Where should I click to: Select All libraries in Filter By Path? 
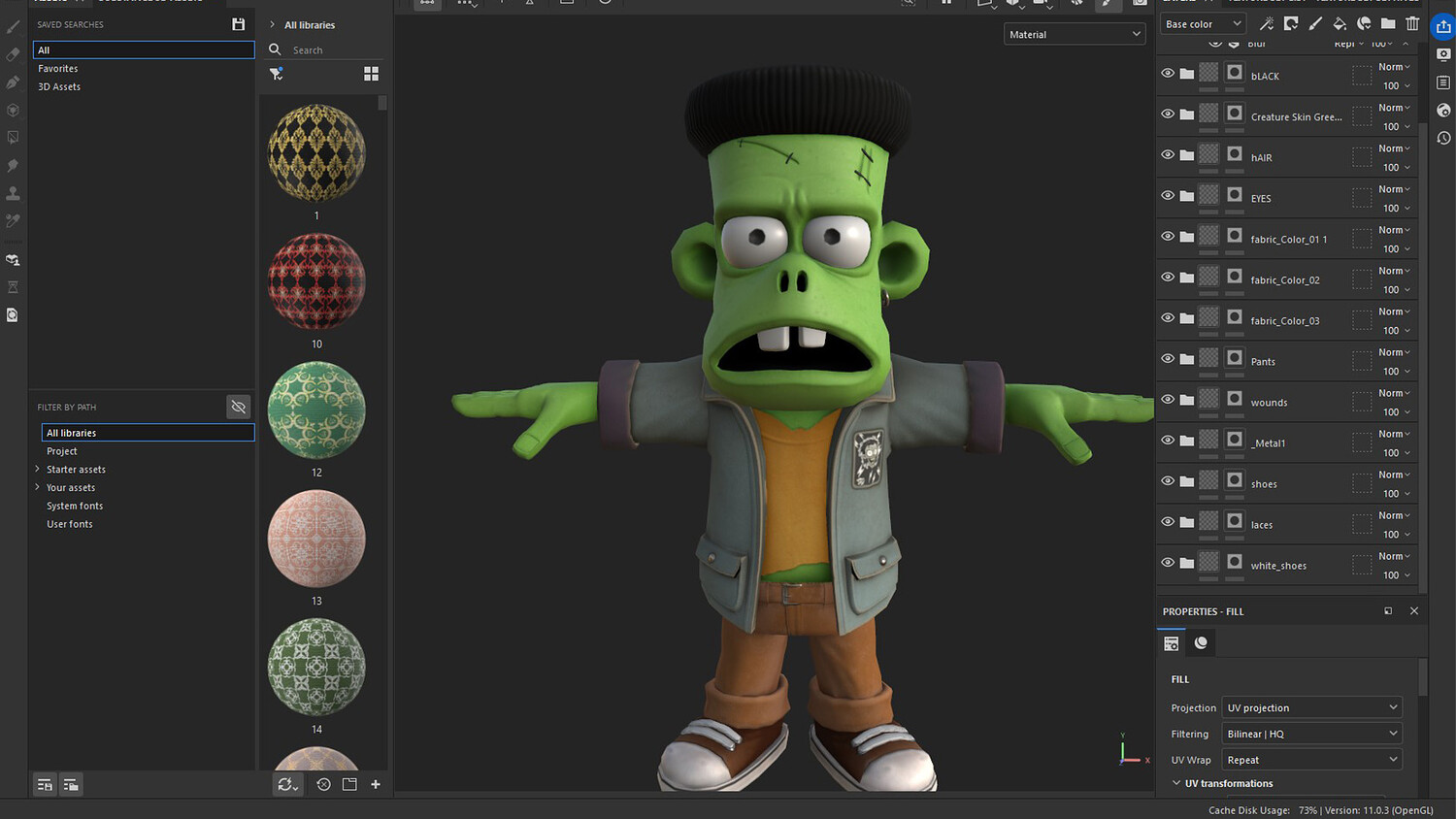coord(149,433)
